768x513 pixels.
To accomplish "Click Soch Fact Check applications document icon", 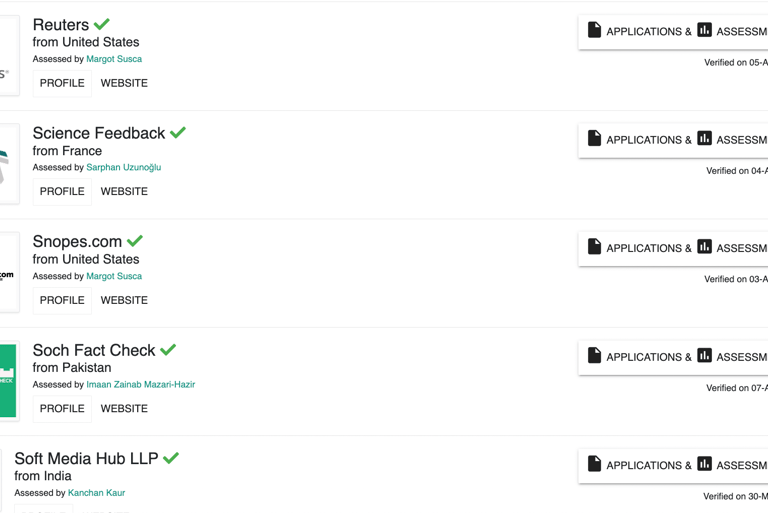I will [x=594, y=355].
